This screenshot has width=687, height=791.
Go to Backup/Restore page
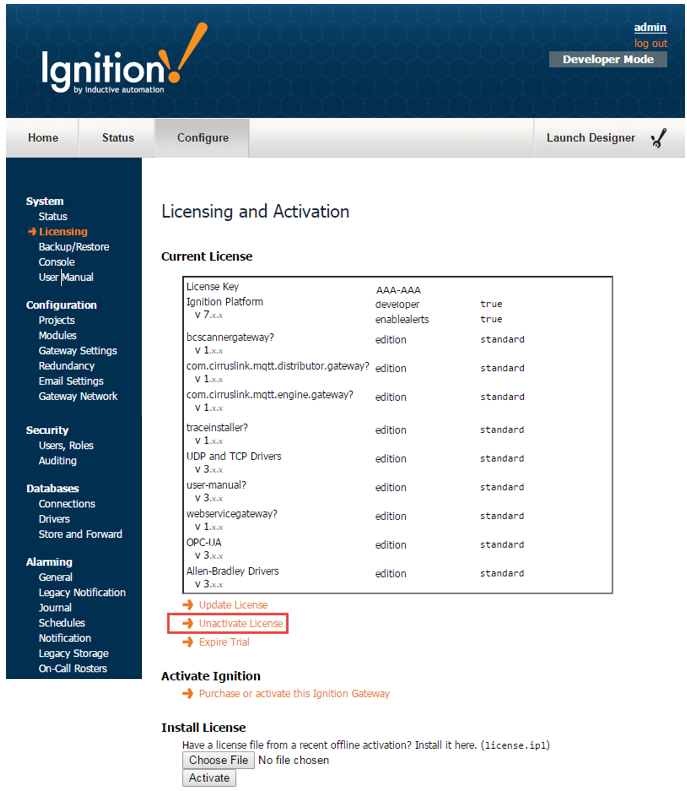pyautogui.click(x=74, y=247)
